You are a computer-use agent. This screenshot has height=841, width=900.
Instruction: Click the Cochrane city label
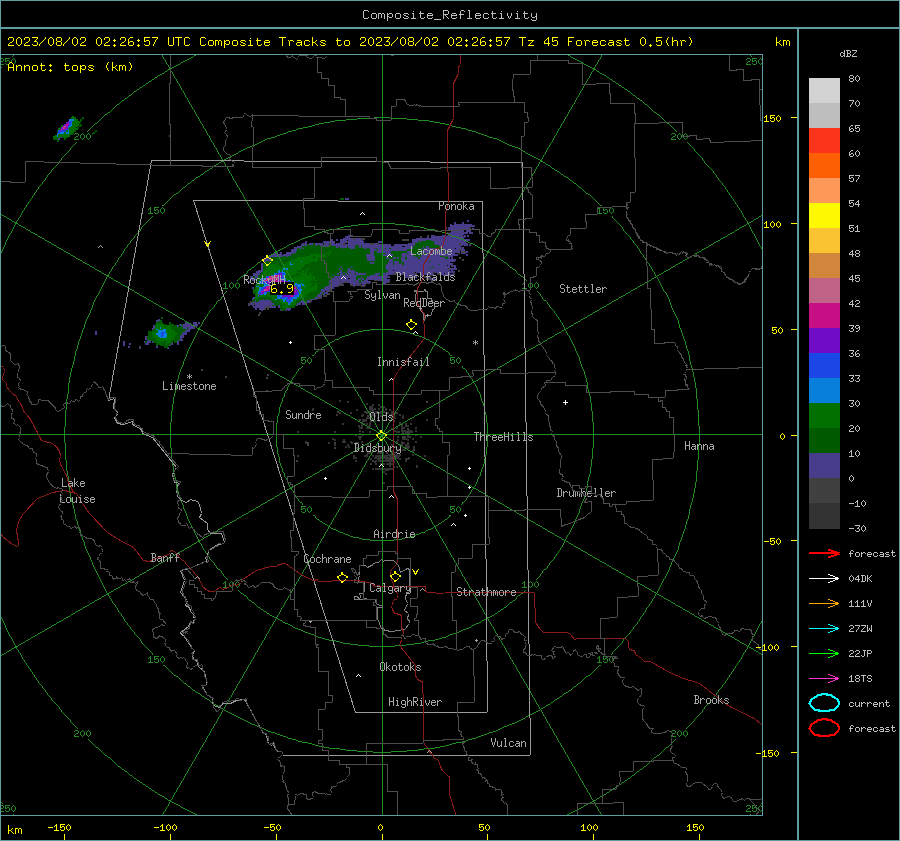pyautogui.click(x=327, y=559)
